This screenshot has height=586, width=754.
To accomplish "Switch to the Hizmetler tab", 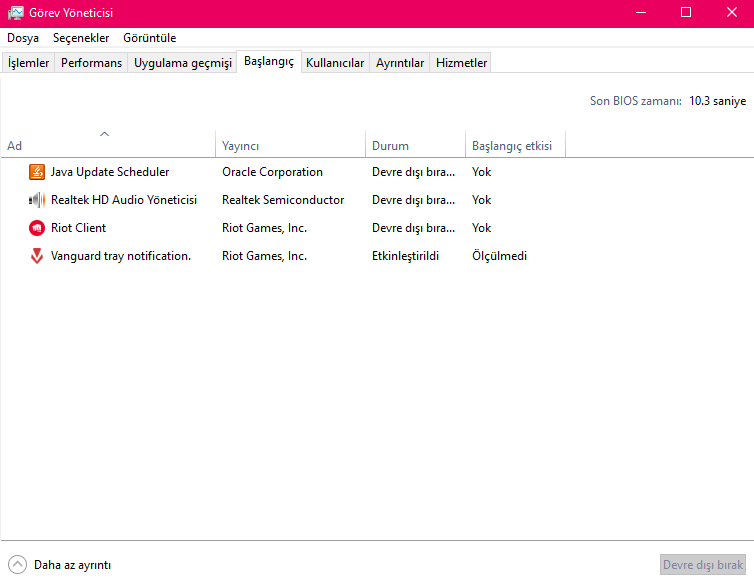I will click(x=461, y=63).
